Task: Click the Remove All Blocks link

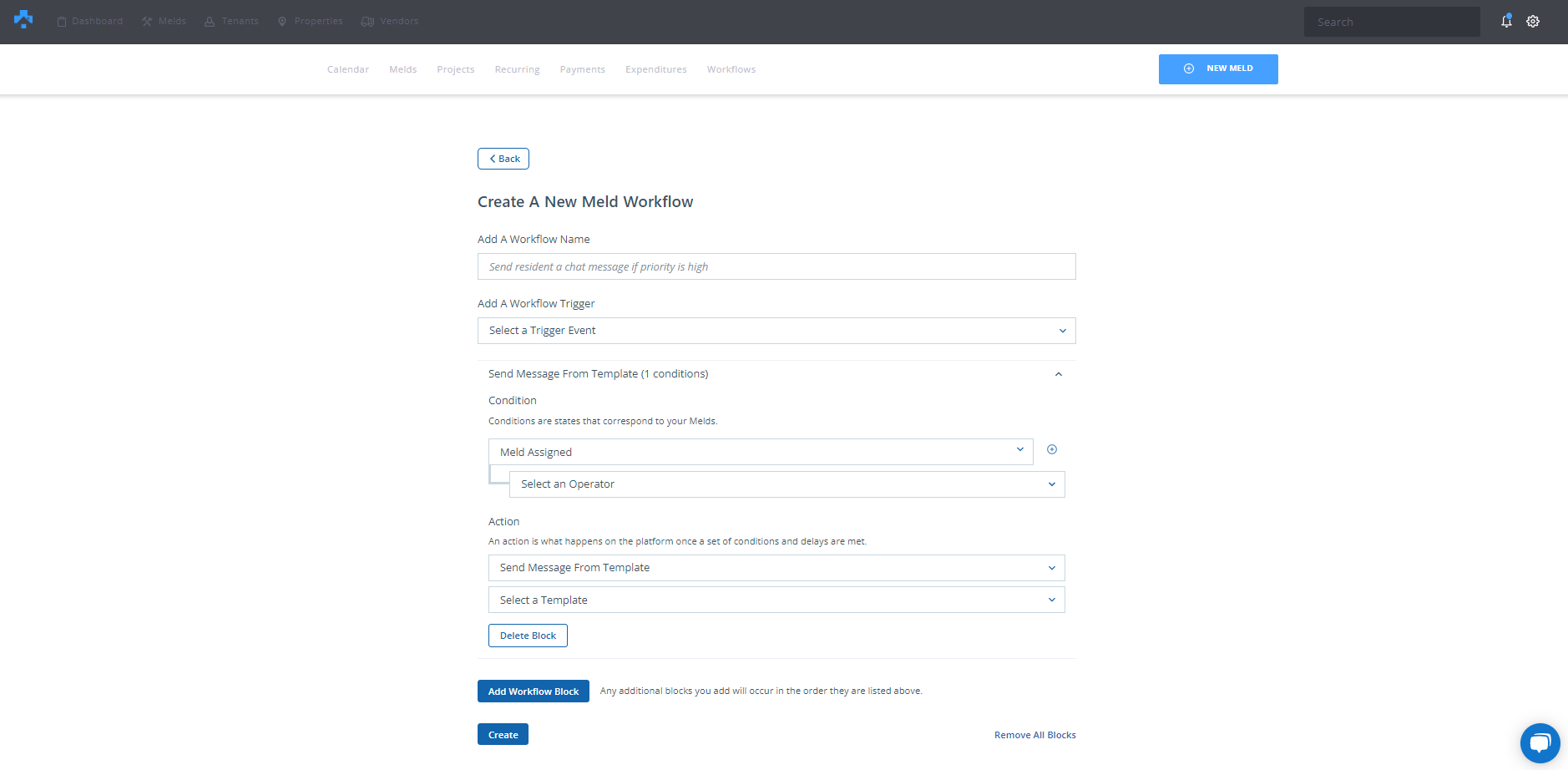Action: coord(1034,735)
